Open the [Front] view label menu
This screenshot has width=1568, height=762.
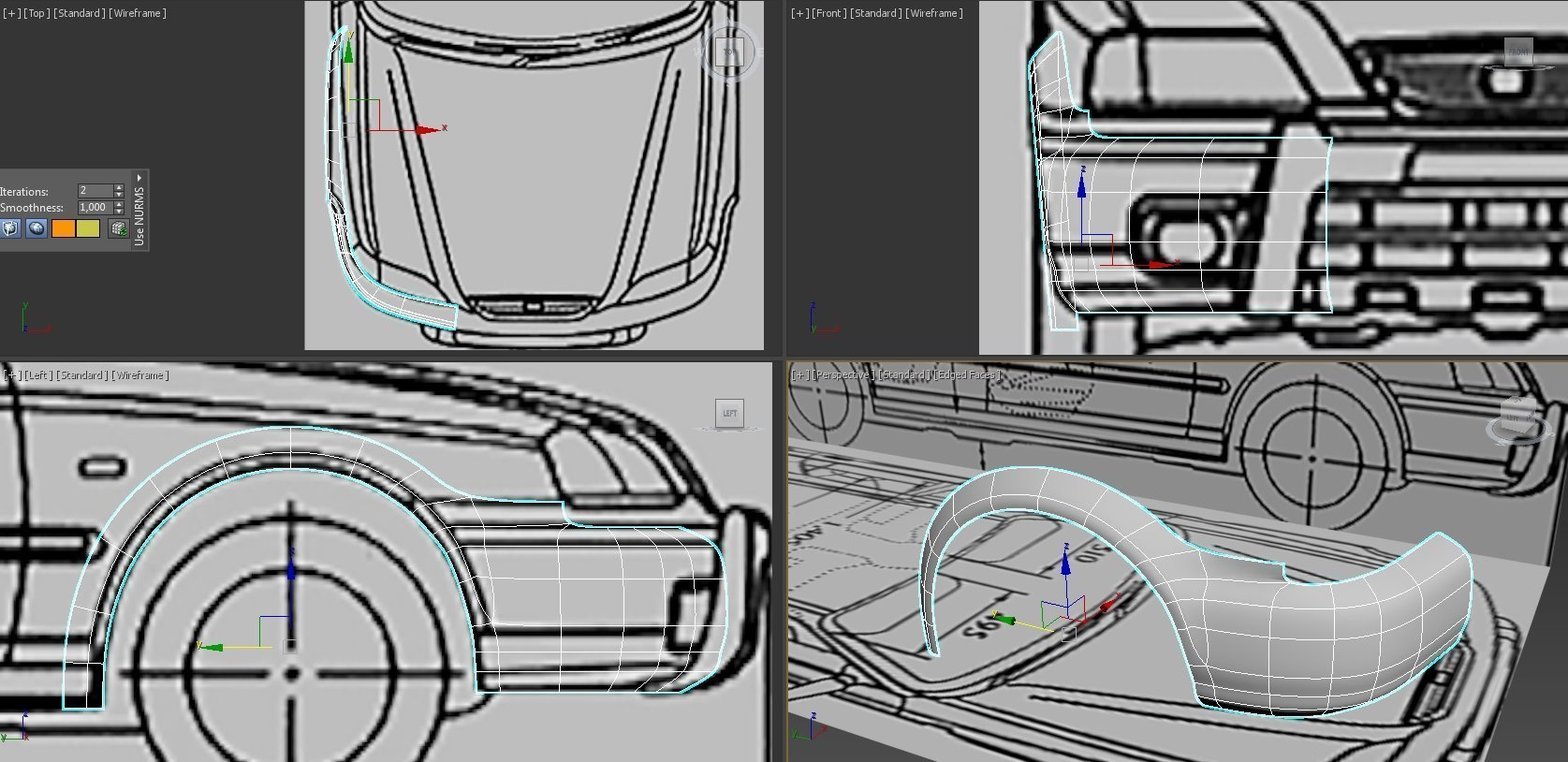(x=828, y=13)
